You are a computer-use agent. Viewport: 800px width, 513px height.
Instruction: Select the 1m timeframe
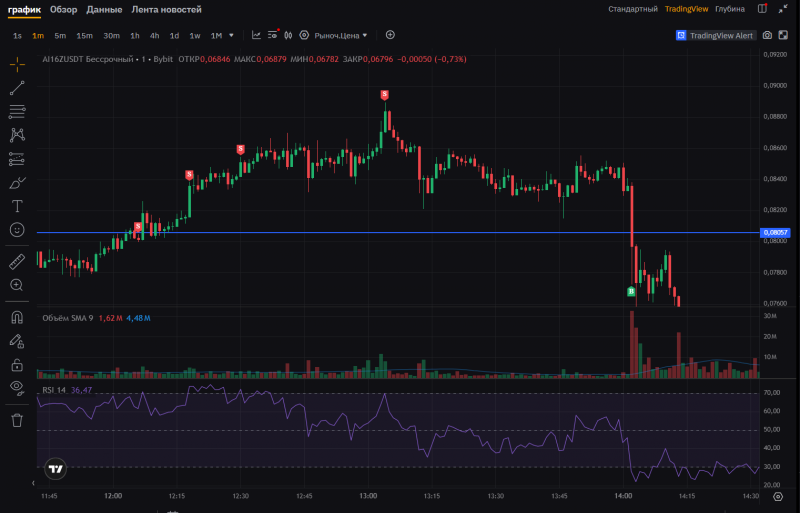coord(38,36)
